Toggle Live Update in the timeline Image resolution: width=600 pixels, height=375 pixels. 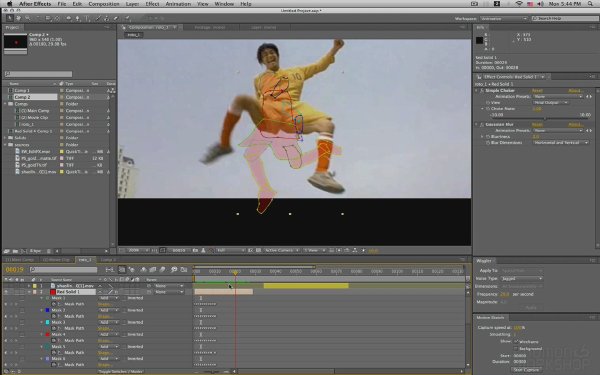click(122, 270)
